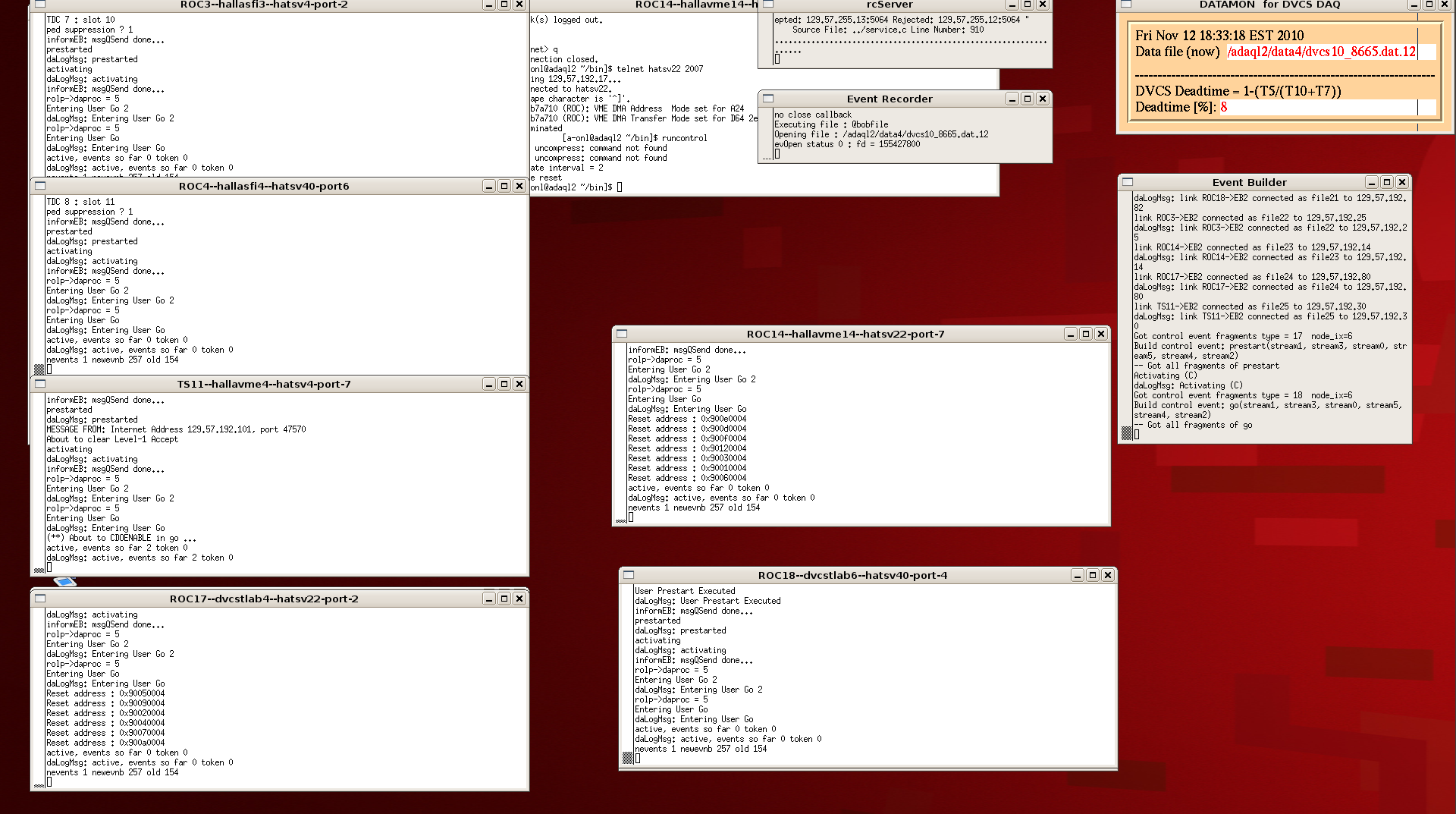Maximize the Event Builder window
The height and width of the screenshot is (814, 1456).
tap(1387, 182)
